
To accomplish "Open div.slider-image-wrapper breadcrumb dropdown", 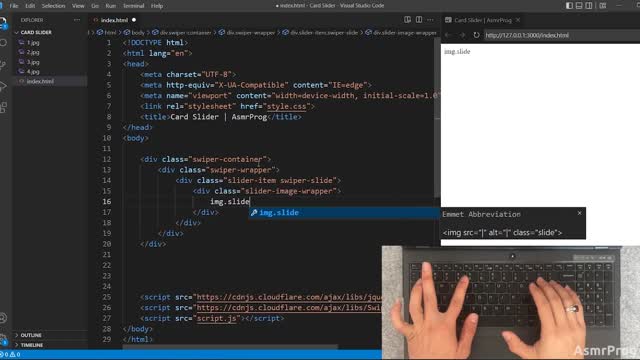I will point(401,33).
